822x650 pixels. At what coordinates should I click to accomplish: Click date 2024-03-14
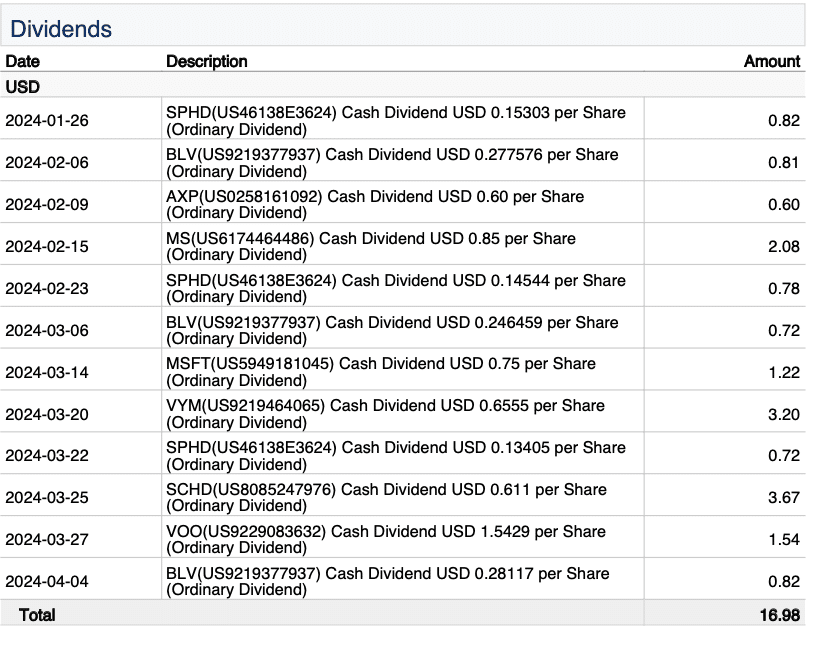click(47, 372)
